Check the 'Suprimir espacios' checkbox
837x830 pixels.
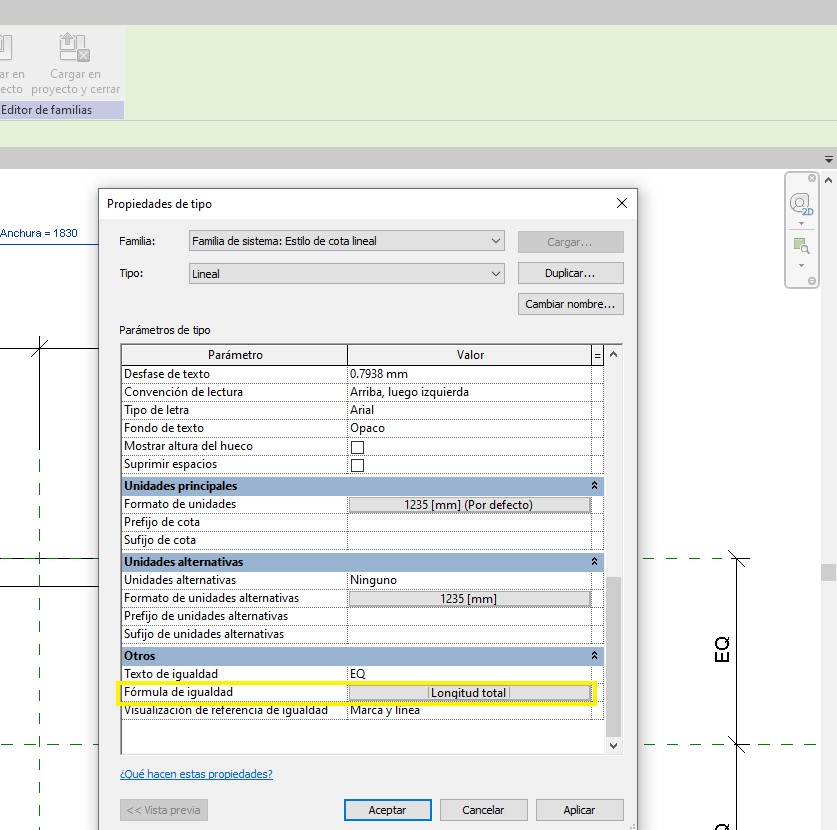point(357,465)
